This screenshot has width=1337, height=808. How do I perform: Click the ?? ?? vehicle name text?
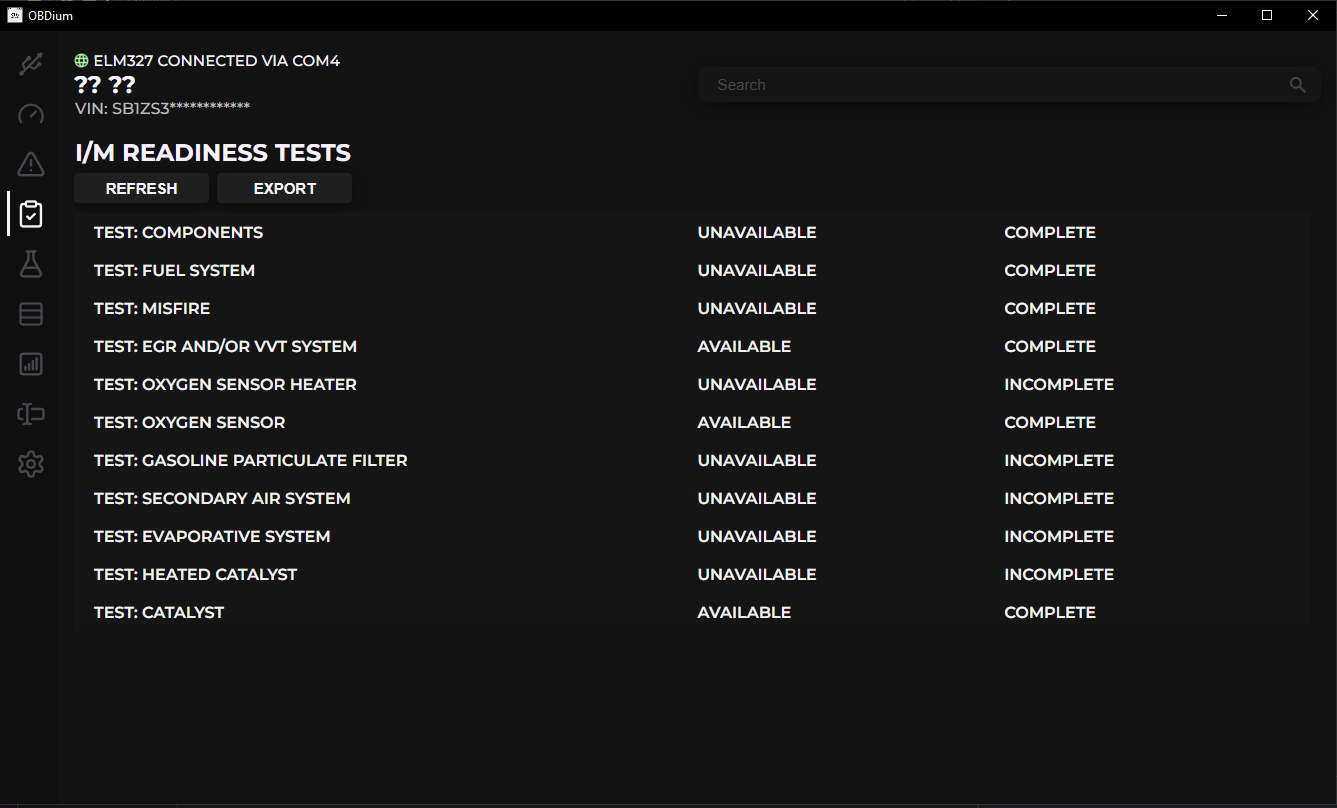(105, 85)
